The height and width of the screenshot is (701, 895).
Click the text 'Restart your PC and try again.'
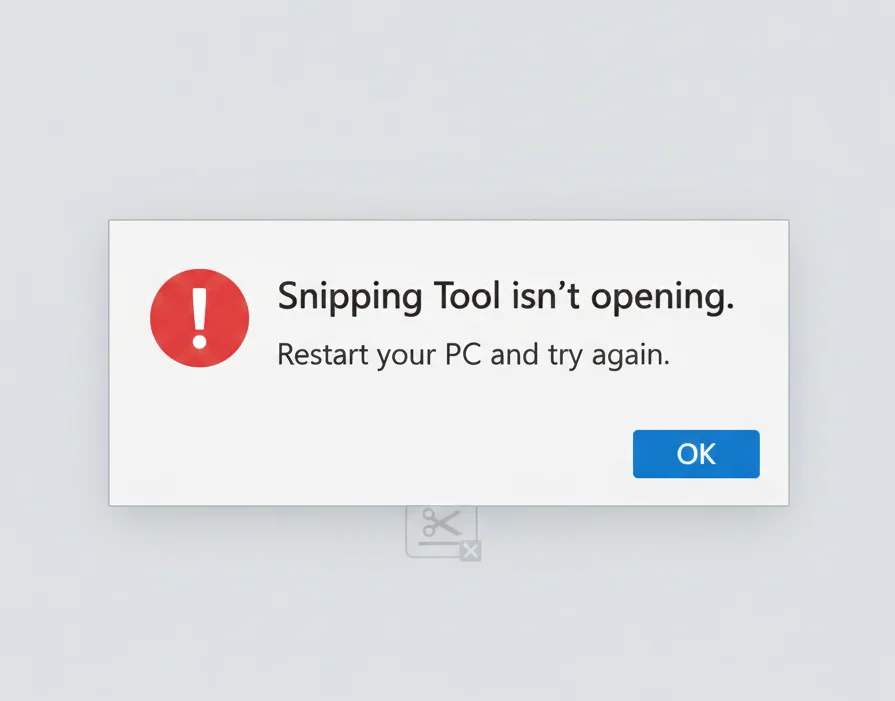coord(473,354)
